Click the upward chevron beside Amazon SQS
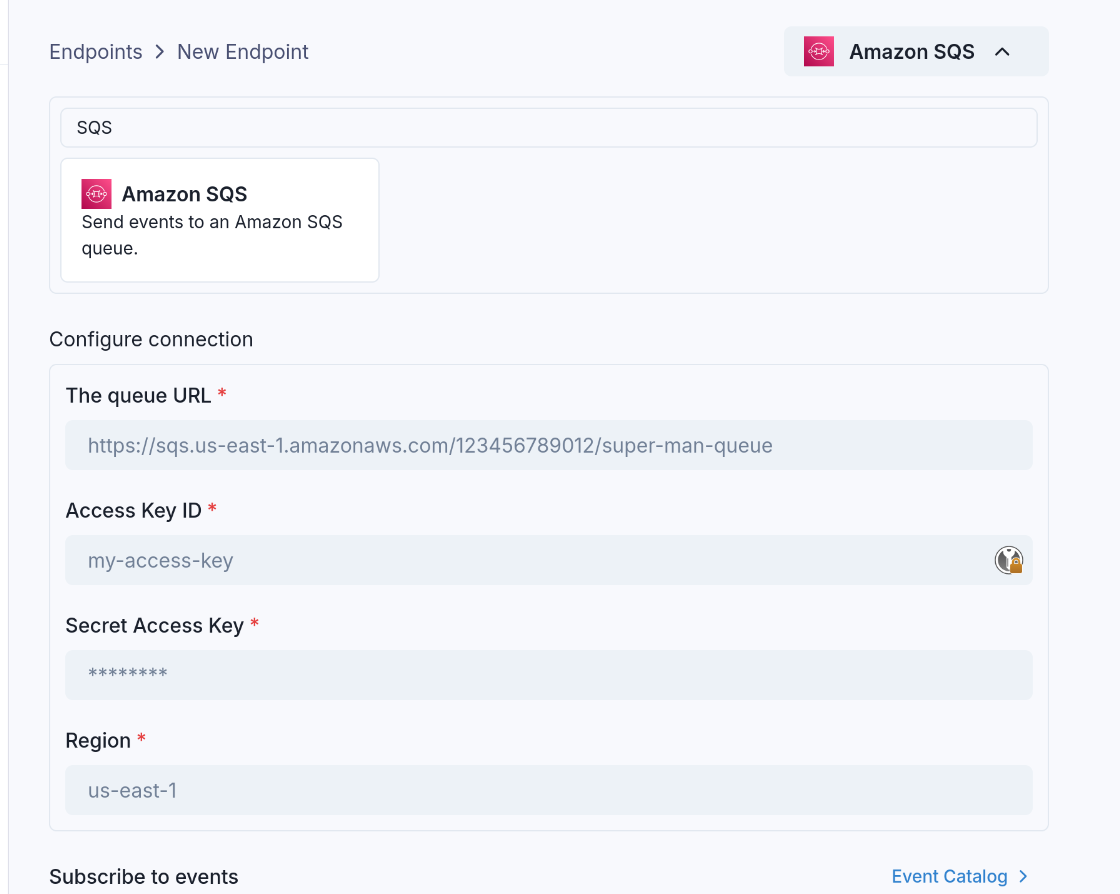 pos(1001,51)
